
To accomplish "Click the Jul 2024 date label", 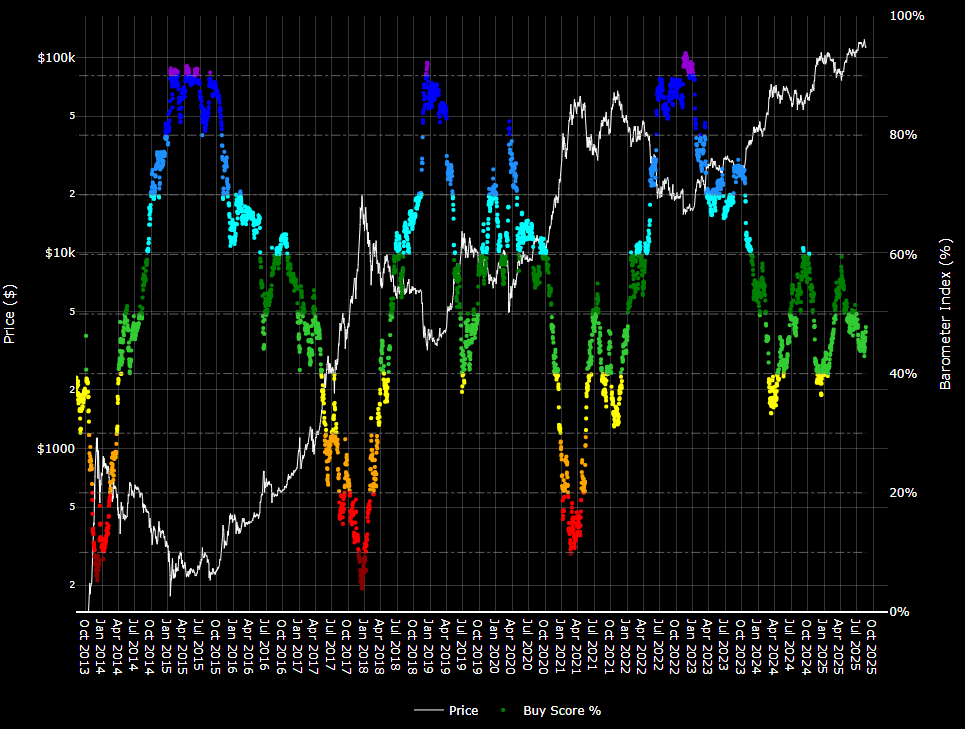I will (789, 647).
